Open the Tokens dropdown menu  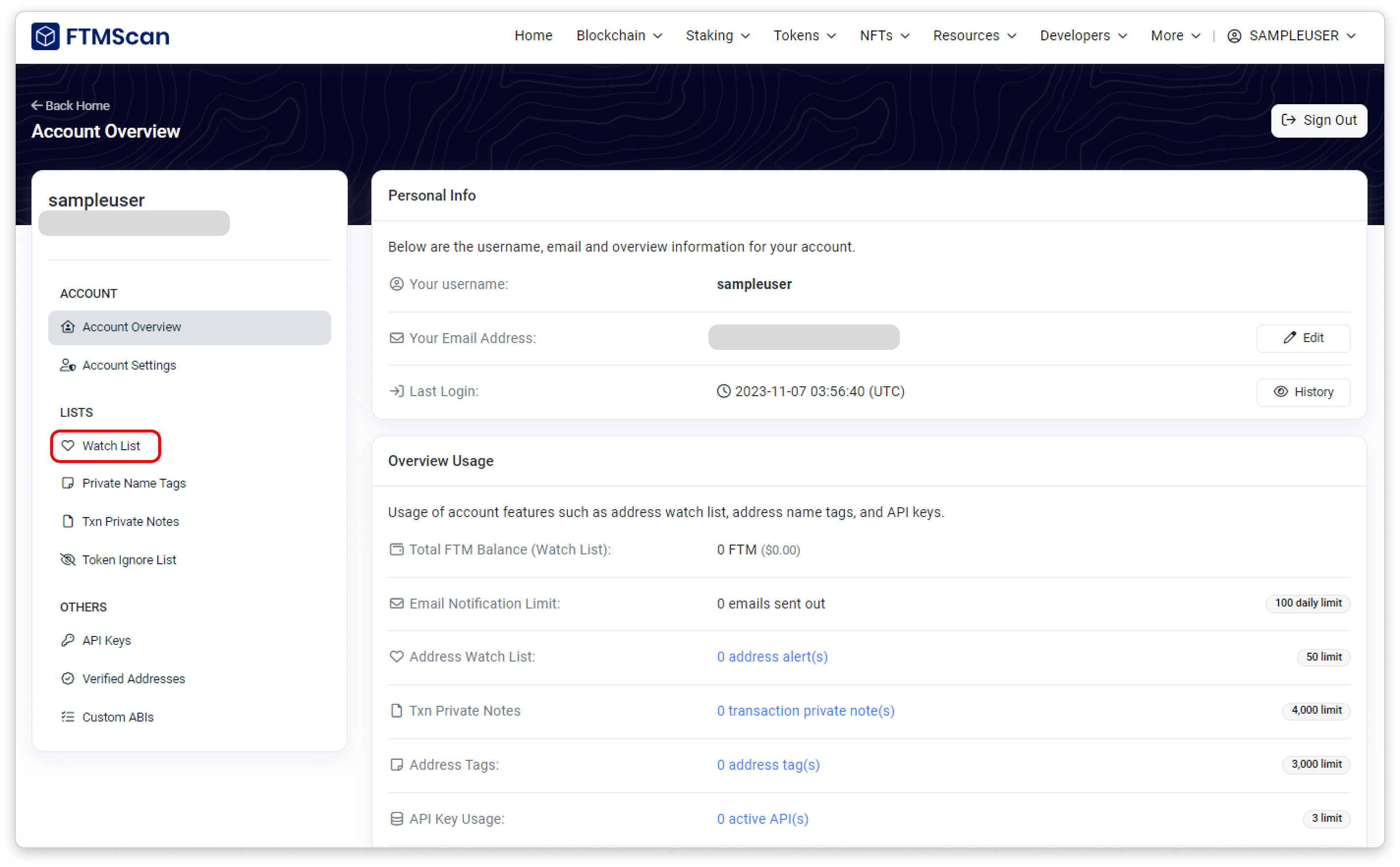[x=805, y=36]
